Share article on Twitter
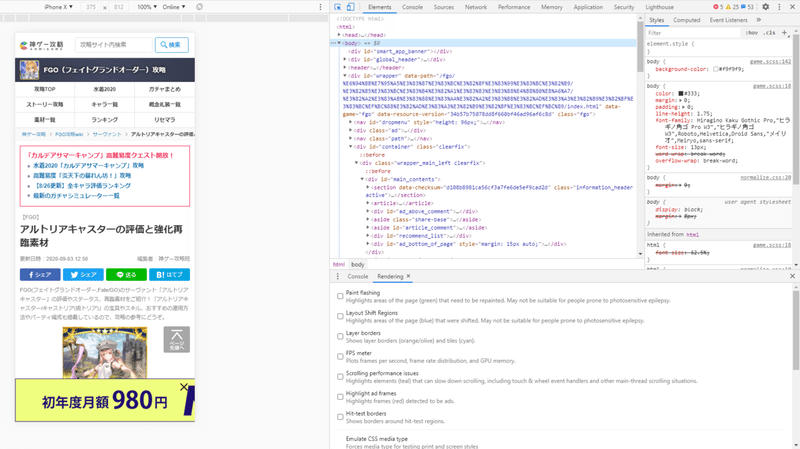 83,275
